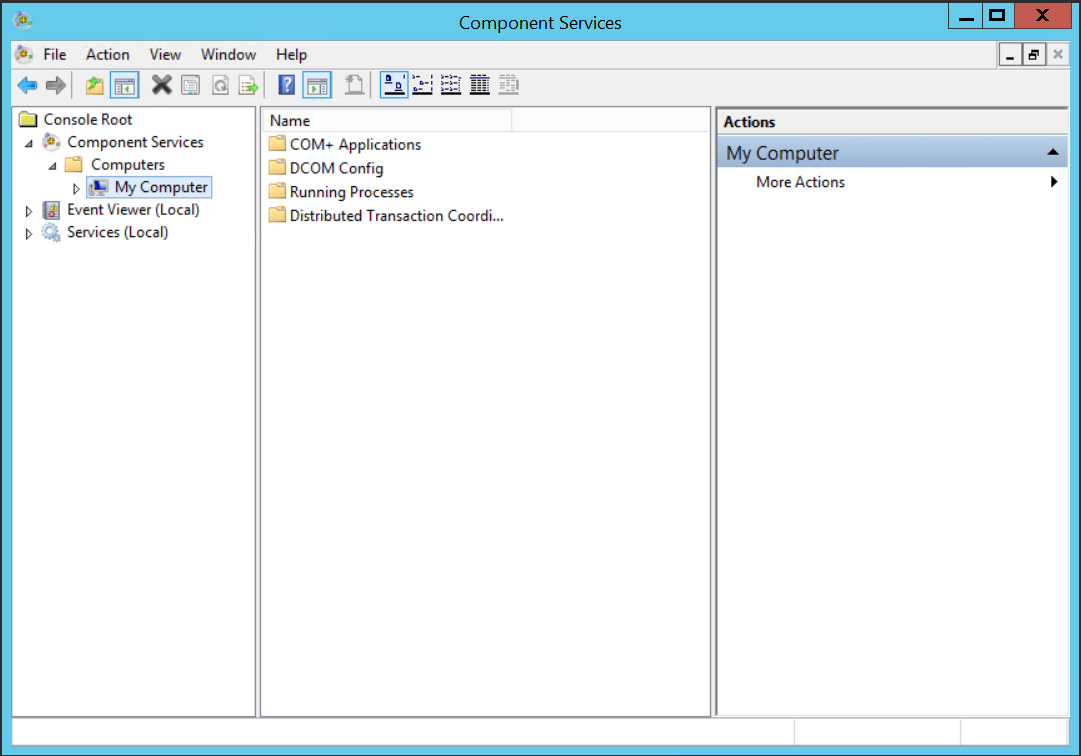
Task: Select Running Processes folder in list
Action: point(351,192)
